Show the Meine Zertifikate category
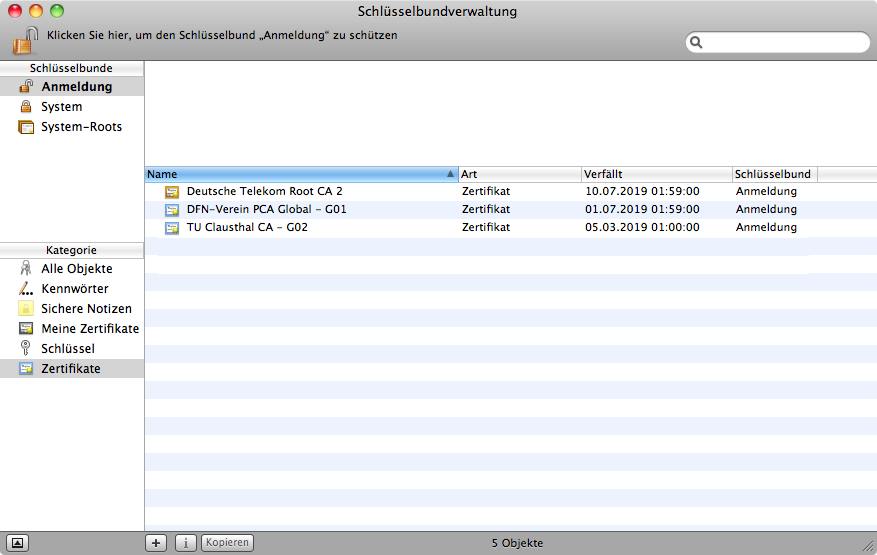 [89, 329]
